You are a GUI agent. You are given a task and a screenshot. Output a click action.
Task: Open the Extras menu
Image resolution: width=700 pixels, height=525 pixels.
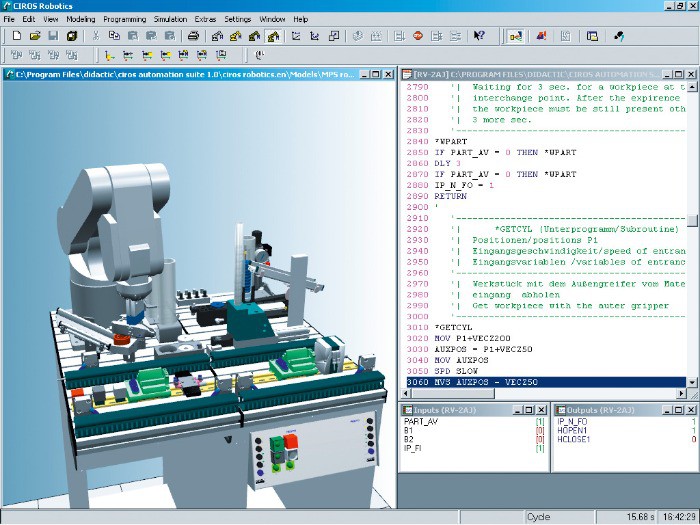click(x=205, y=19)
